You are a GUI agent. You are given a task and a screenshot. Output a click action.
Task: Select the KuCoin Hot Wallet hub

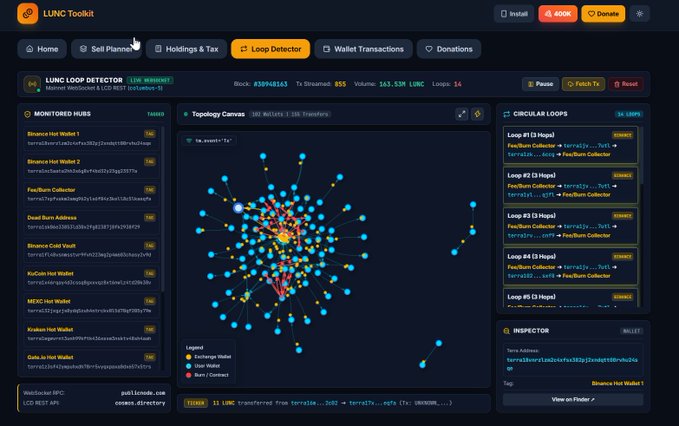click(x=91, y=278)
